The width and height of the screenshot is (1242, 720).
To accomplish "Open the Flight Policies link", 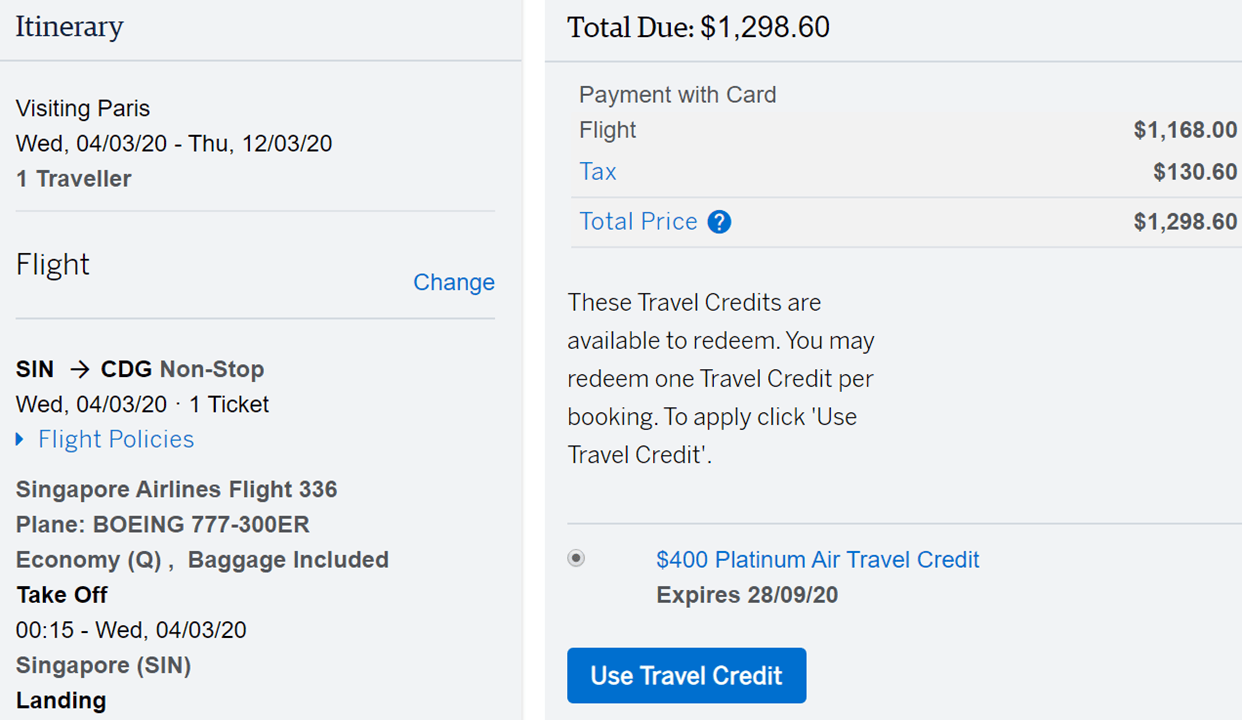I will 116,440.
